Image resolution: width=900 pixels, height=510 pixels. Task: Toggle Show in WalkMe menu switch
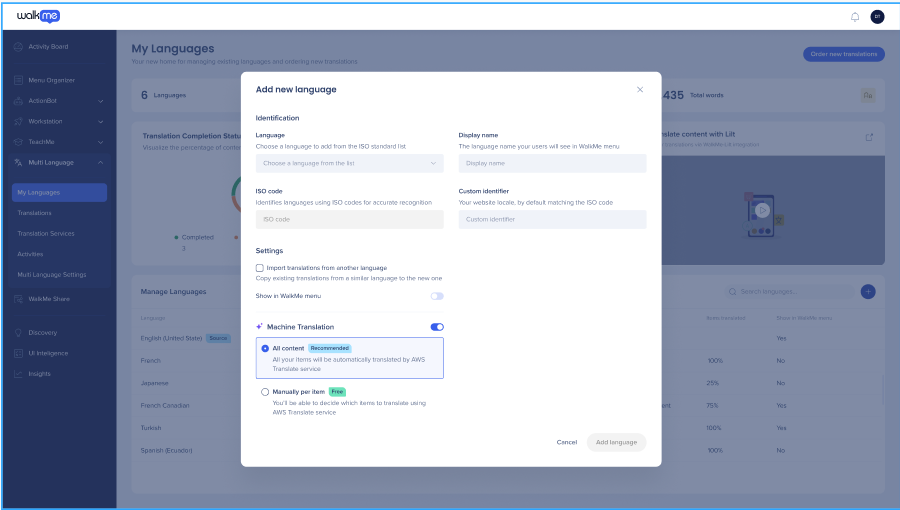point(437,296)
